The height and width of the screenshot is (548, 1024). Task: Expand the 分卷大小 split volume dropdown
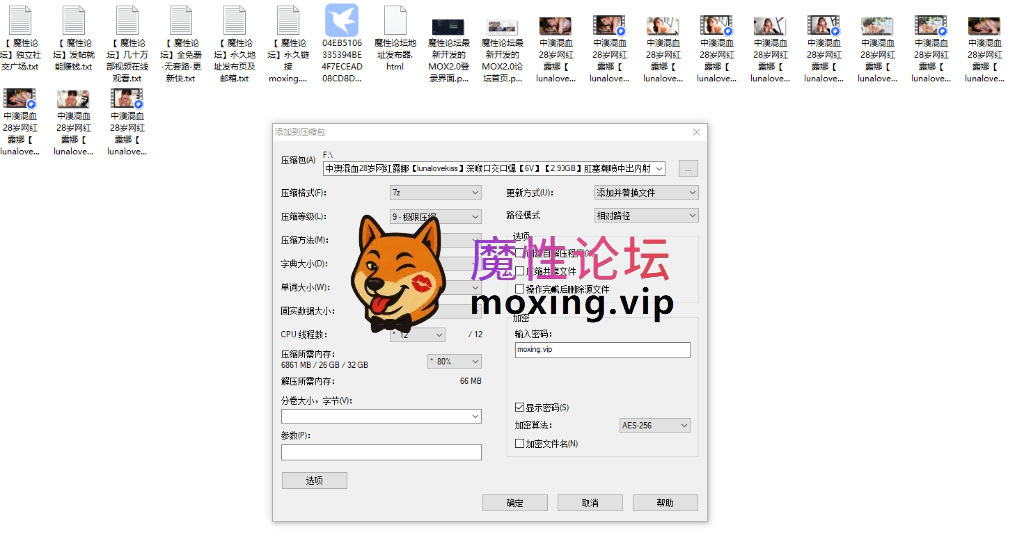475,417
